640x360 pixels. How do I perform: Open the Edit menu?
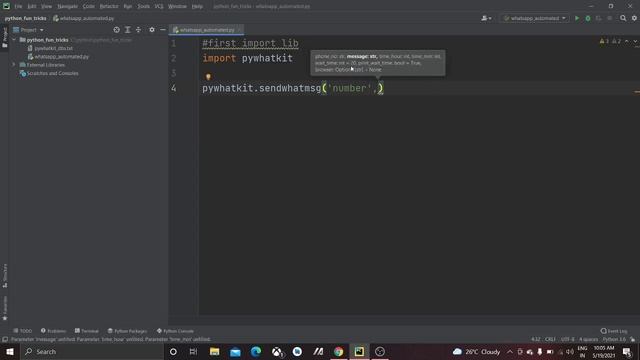31,6
